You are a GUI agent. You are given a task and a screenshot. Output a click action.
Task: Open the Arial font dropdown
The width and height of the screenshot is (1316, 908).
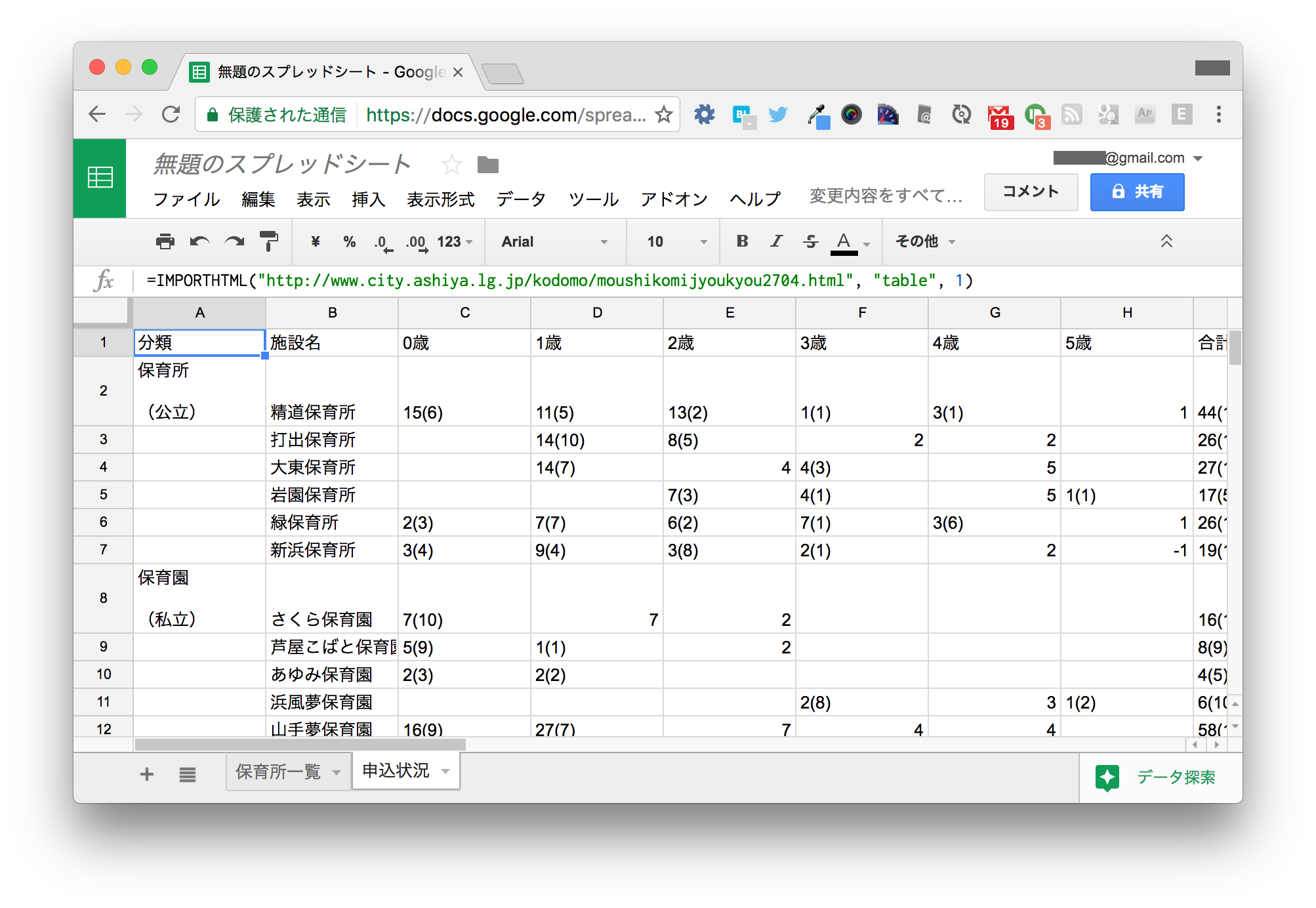(x=555, y=242)
